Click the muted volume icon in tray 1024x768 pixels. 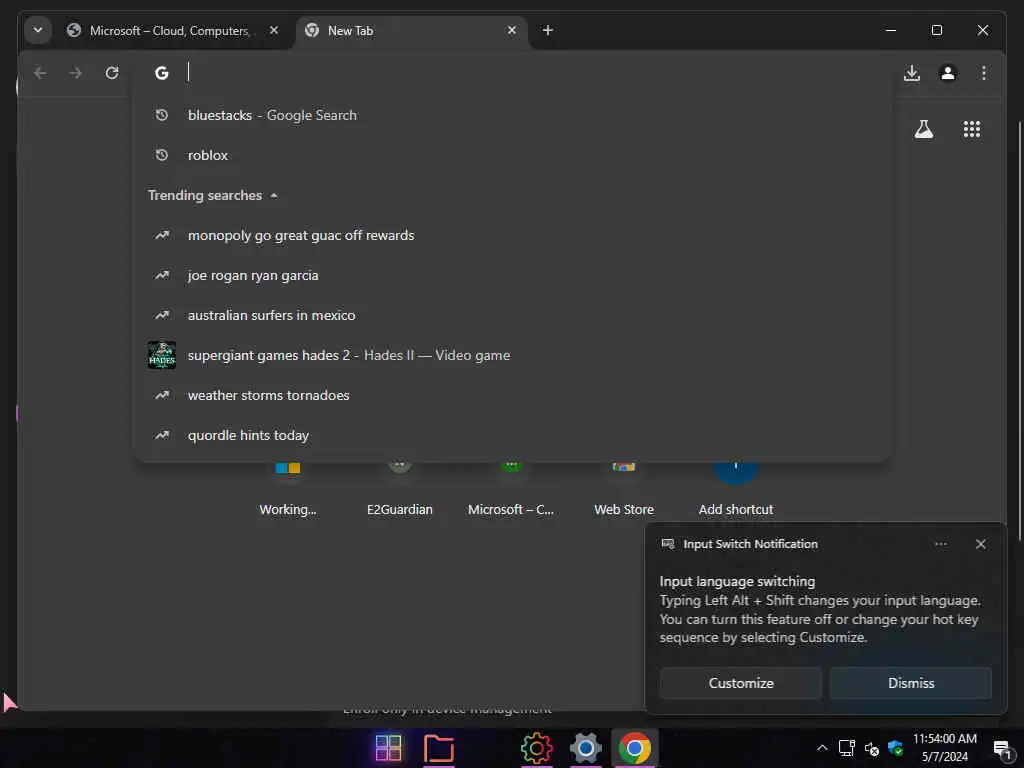pyautogui.click(x=871, y=749)
